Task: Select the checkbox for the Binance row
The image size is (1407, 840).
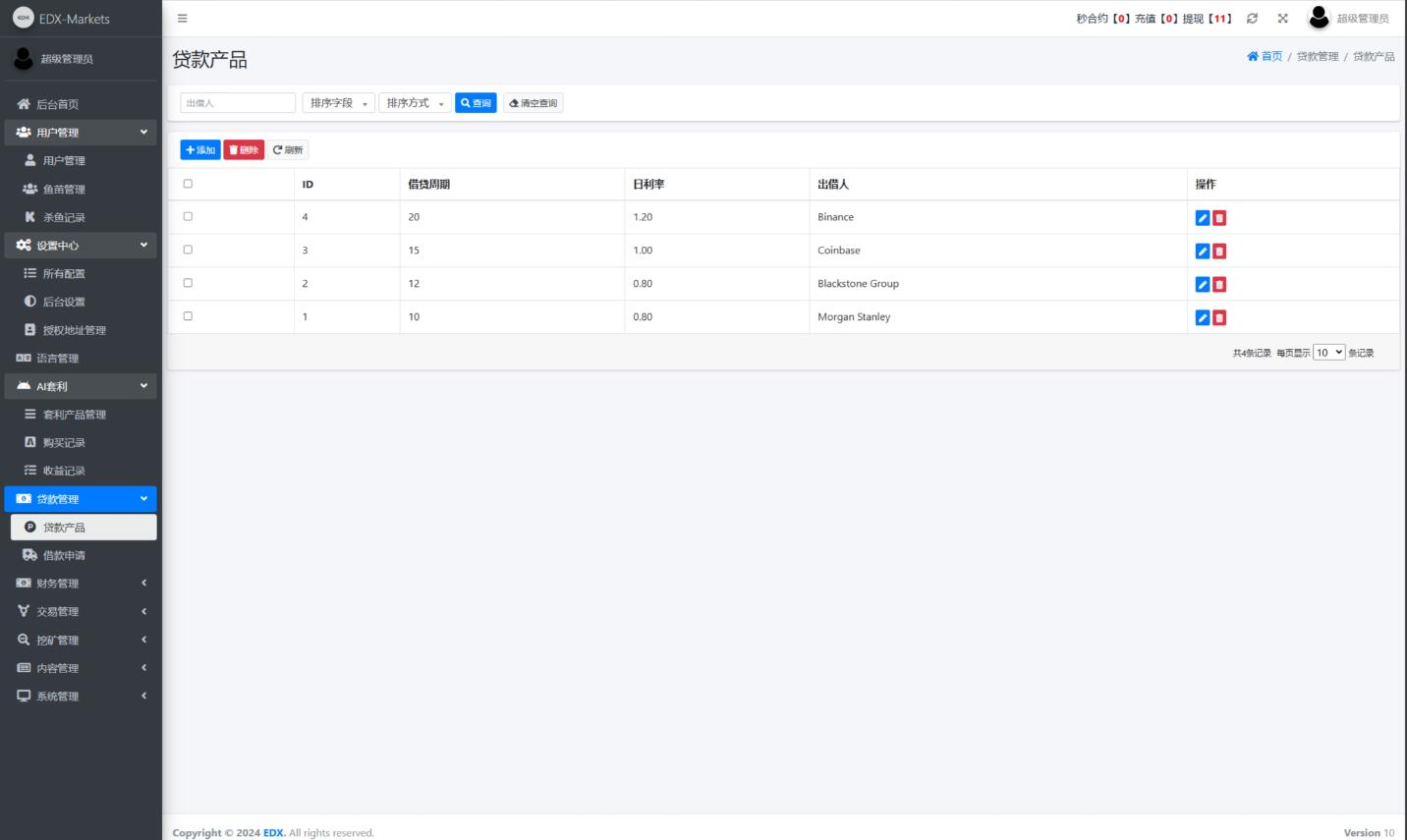Action: pos(188,216)
